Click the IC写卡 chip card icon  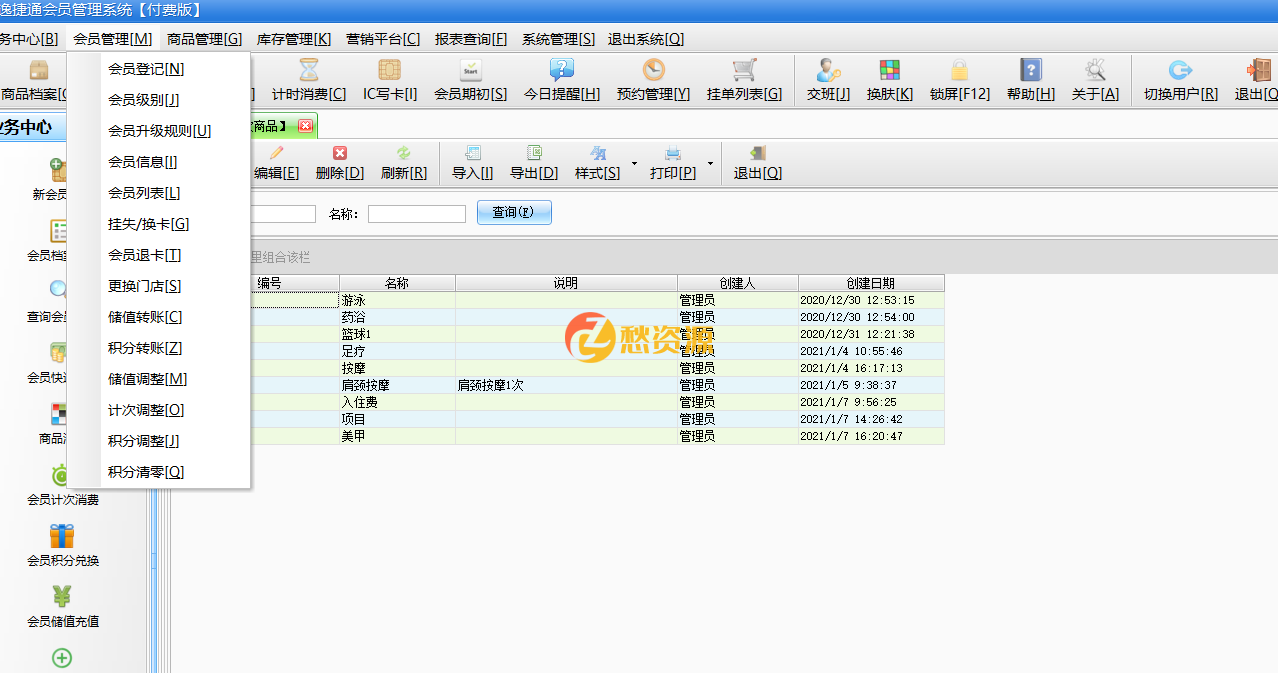pyautogui.click(x=389, y=71)
